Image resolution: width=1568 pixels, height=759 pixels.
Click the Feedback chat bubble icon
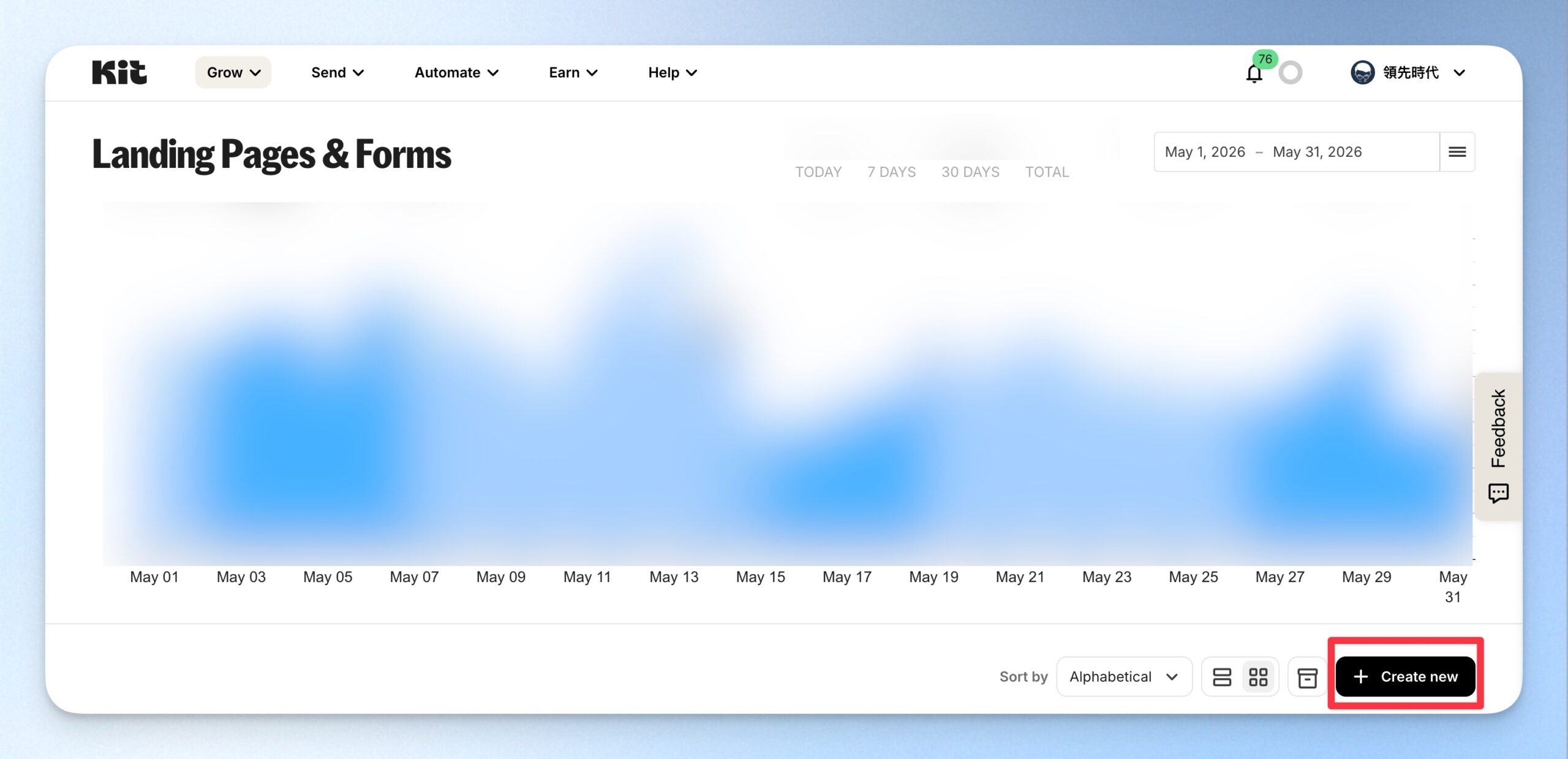click(x=1498, y=493)
